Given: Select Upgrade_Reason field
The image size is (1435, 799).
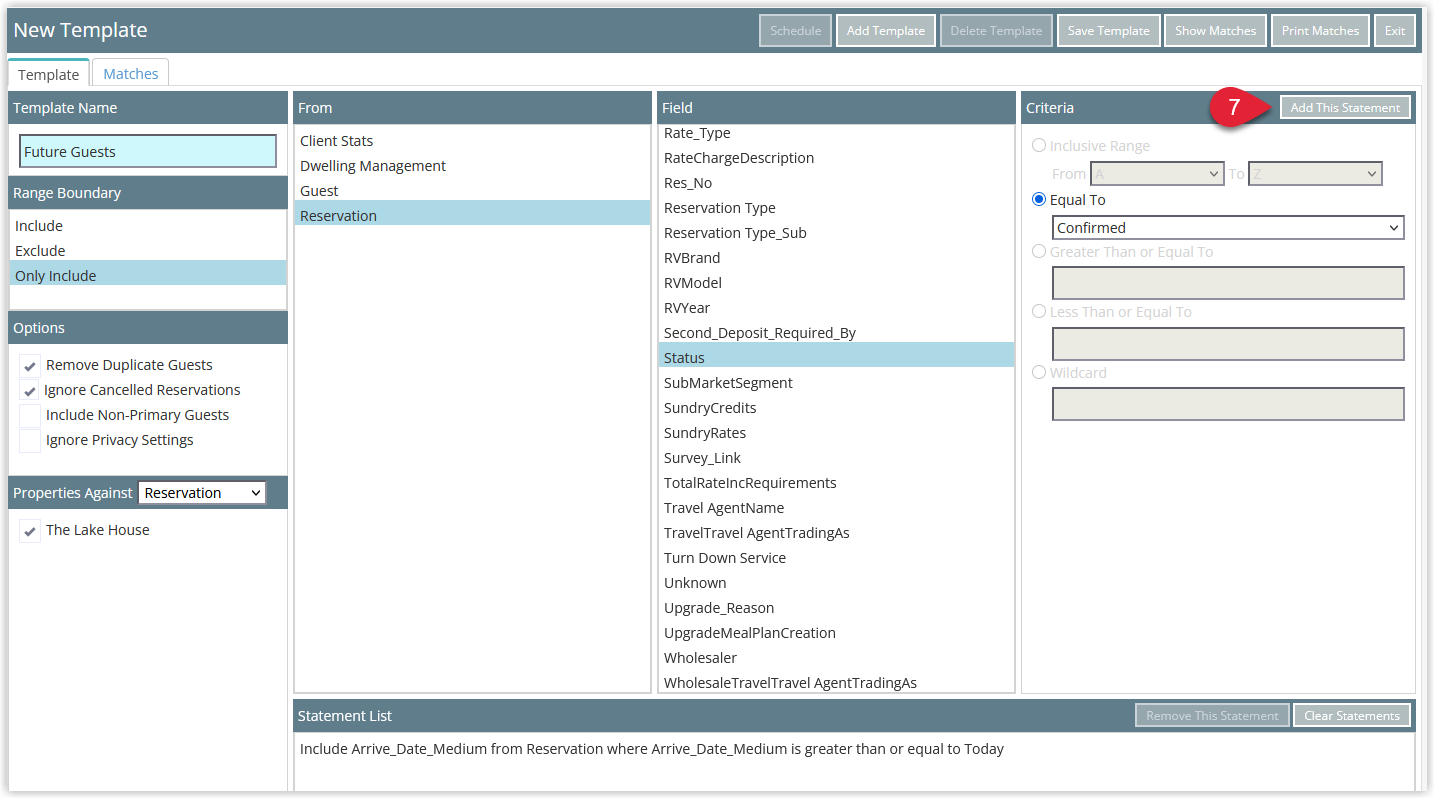Looking at the screenshot, I should click(836, 608).
